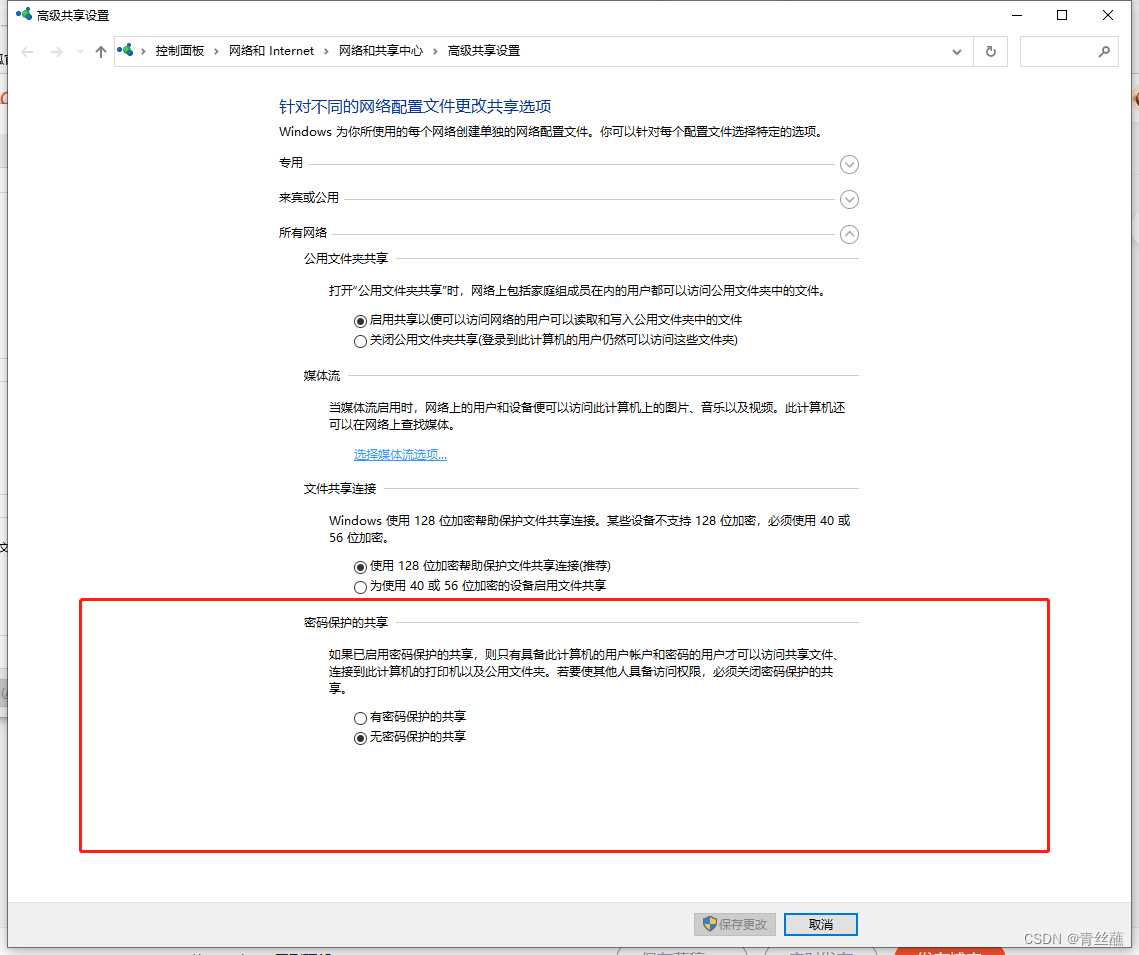
Task: Navigate to 网络和共享中心 breadcrumb
Action: coord(381,51)
